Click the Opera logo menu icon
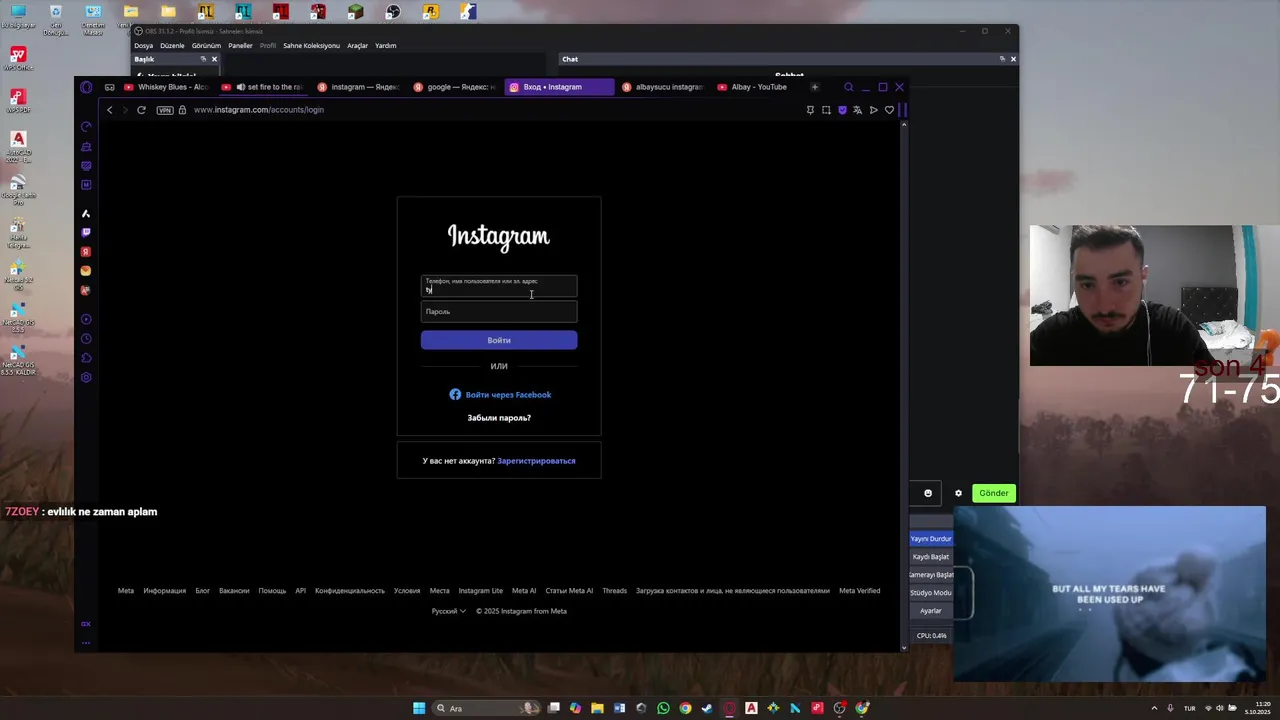 click(86, 87)
